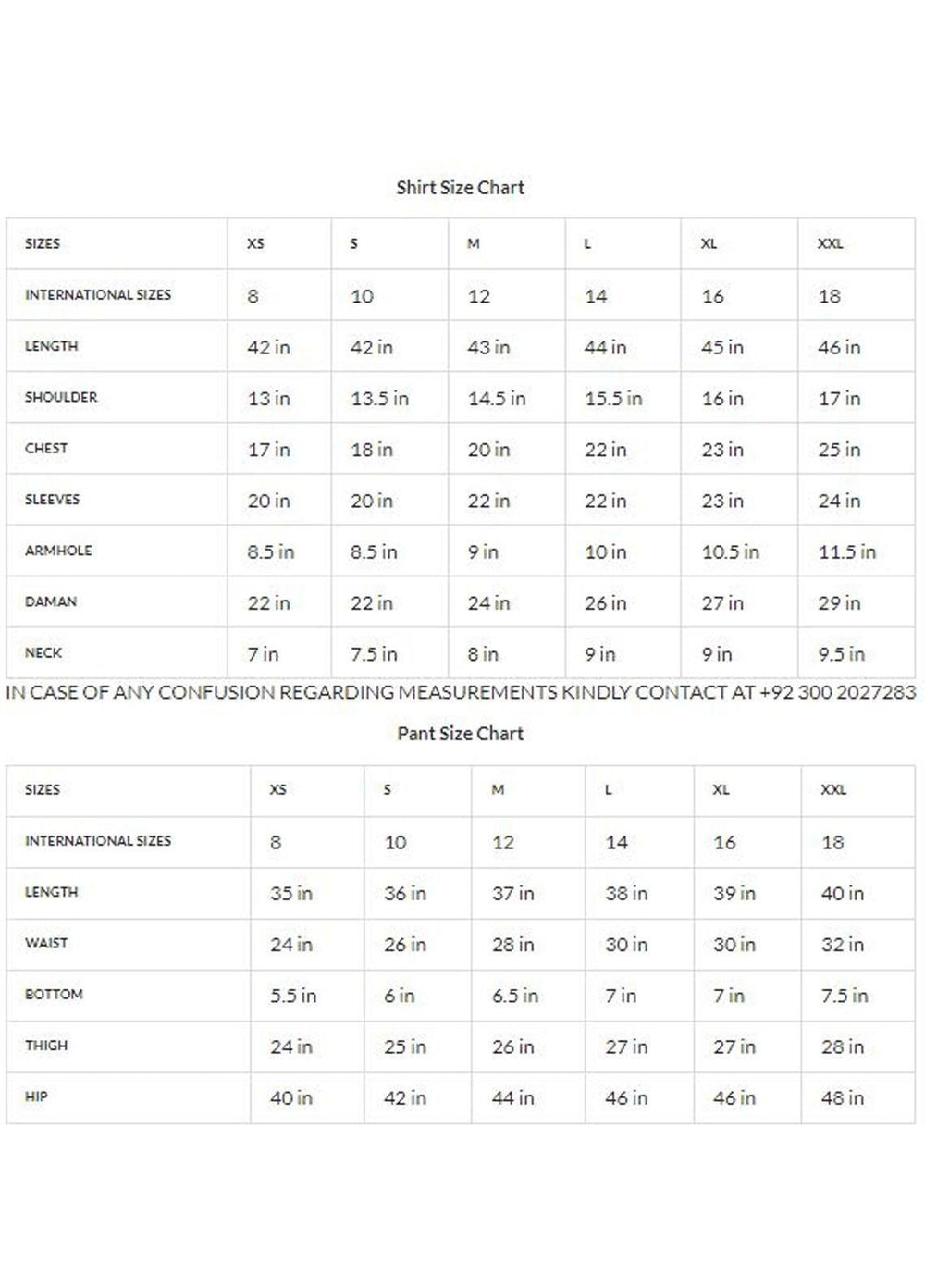Click the Shirt Size Chart heading
This screenshot has width=925, height=1288.
coord(460,188)
